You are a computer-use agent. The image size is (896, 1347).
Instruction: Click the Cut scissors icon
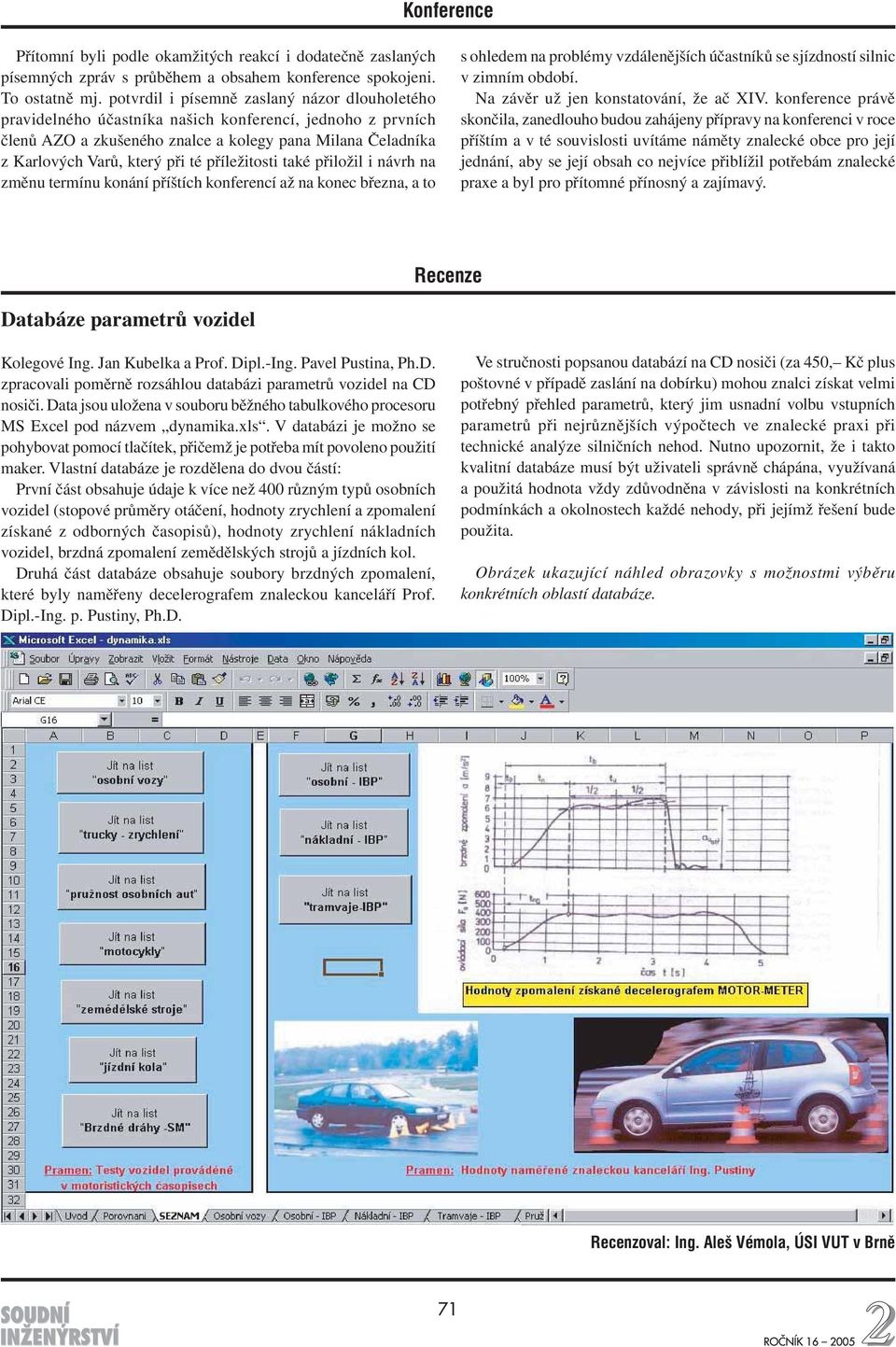[158, 679]
